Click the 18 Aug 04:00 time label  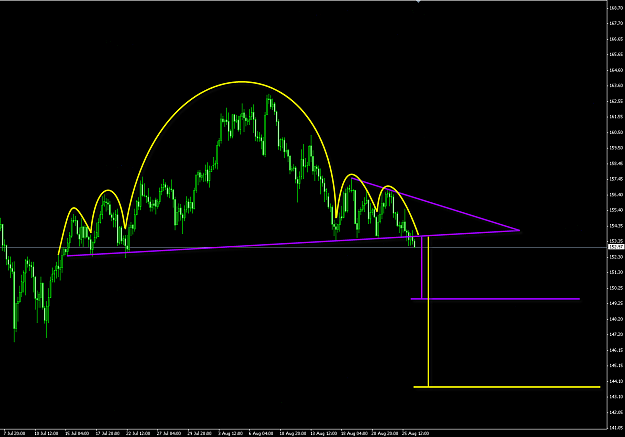point(354,433)
